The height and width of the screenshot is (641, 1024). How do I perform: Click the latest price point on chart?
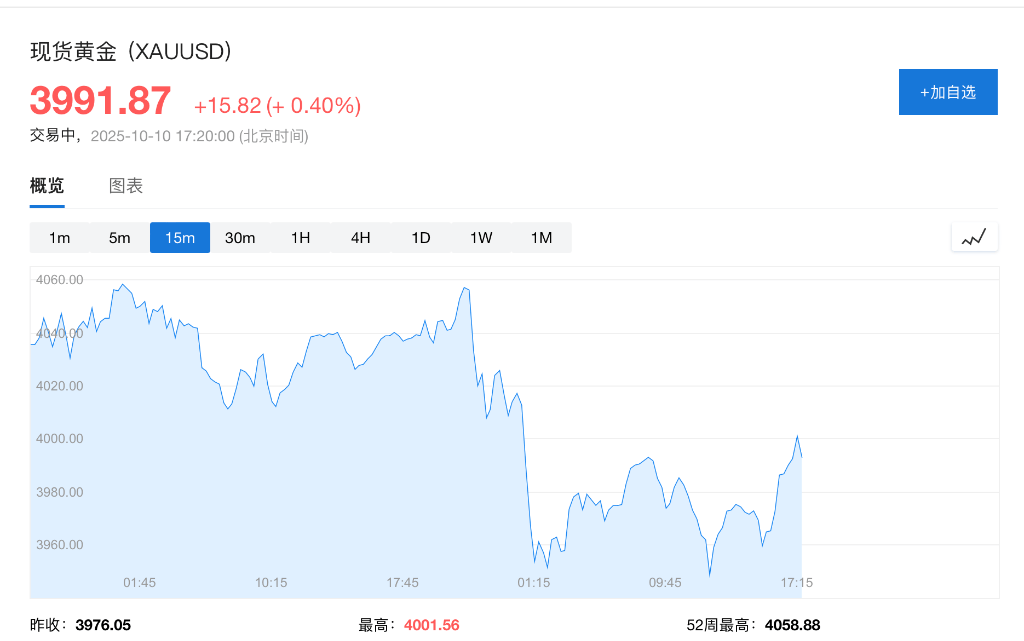[801, 456]
